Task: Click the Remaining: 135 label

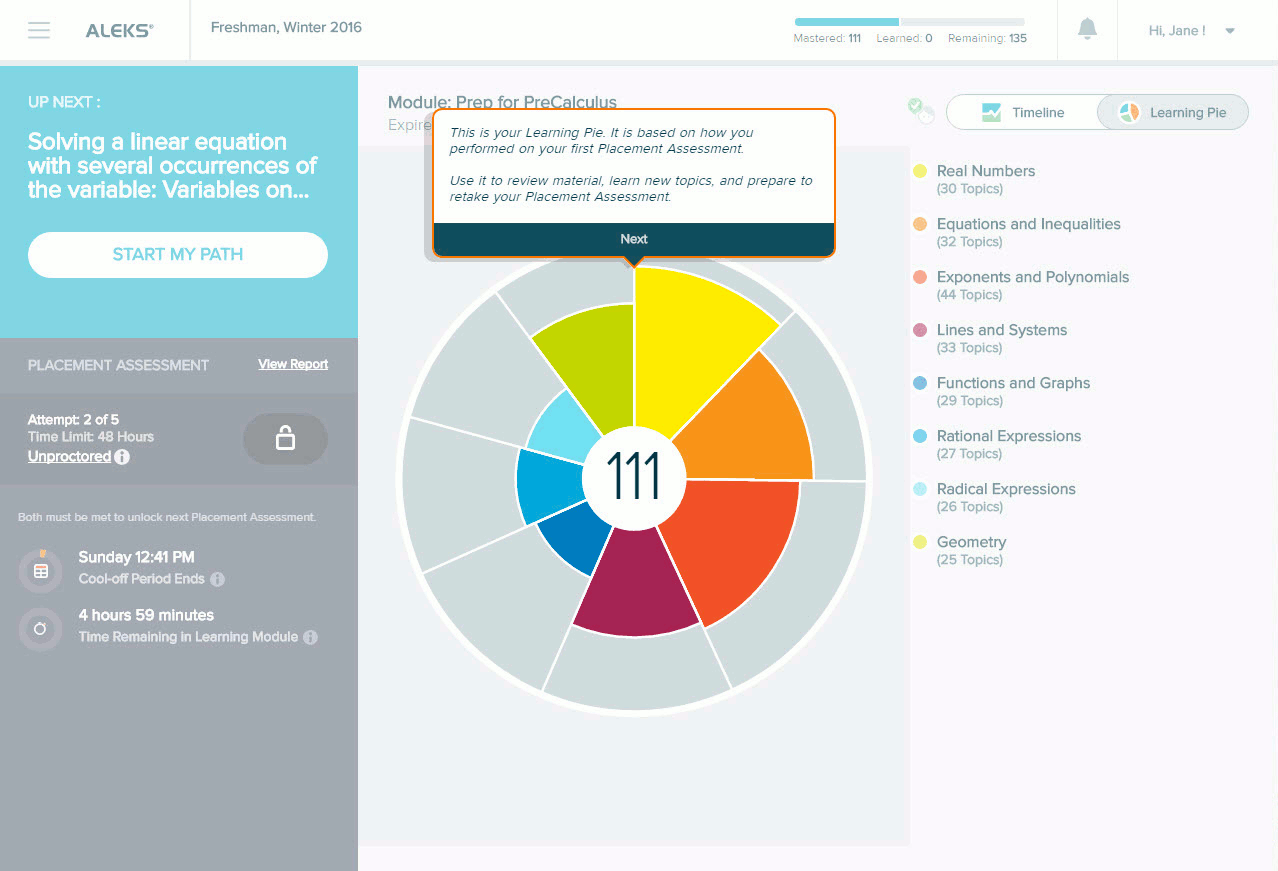Action: [986, 39]
